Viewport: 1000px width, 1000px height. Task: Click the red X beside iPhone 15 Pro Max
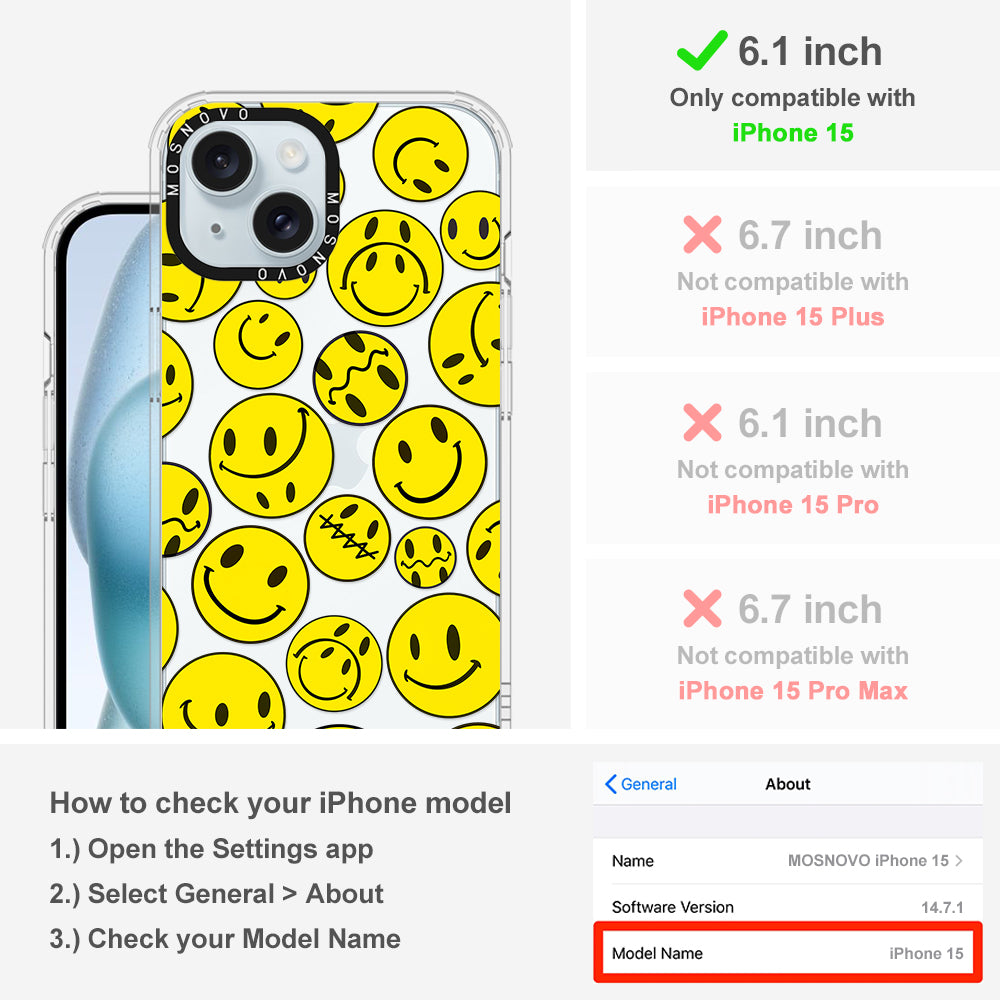pyautogui.click(x=702, y=608)
